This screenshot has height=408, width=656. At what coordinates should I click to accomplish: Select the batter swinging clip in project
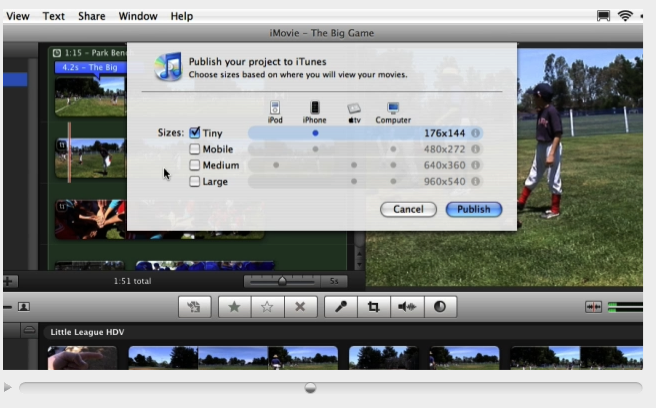(x=90, y=159)
